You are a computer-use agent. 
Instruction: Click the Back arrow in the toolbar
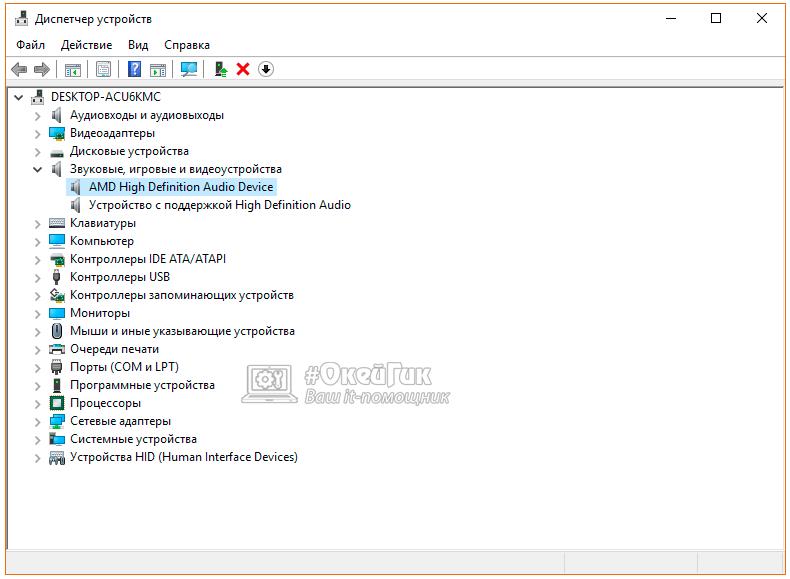(18, 69)
